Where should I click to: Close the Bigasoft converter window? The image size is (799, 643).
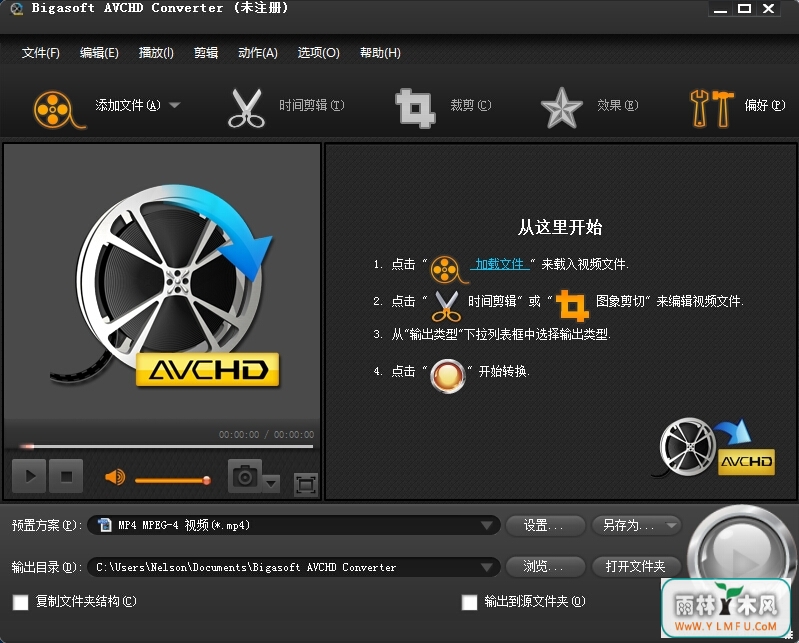click(768, 9)
